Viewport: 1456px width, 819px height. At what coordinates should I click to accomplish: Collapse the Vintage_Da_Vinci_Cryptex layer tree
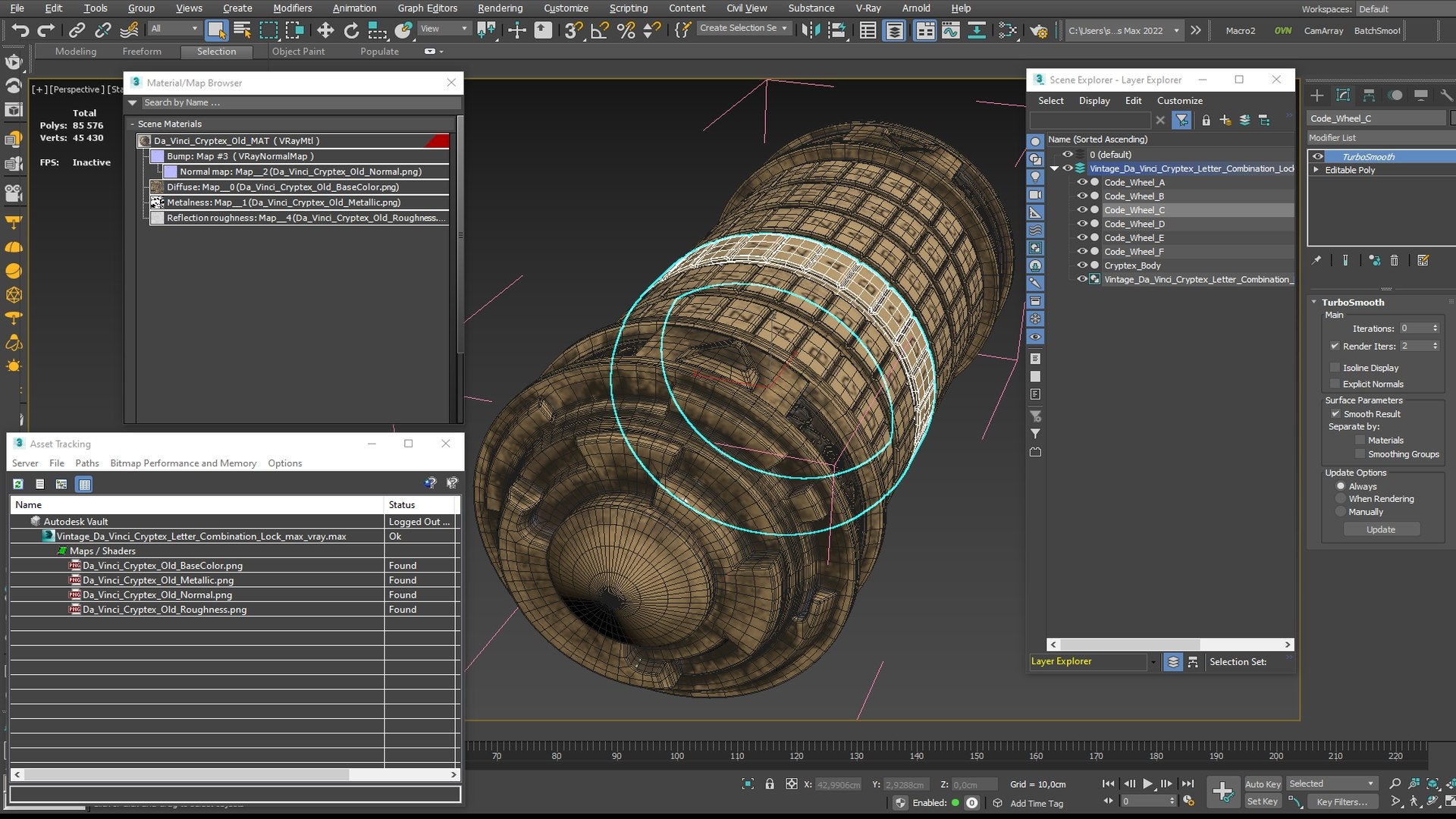coord(1054,168)
